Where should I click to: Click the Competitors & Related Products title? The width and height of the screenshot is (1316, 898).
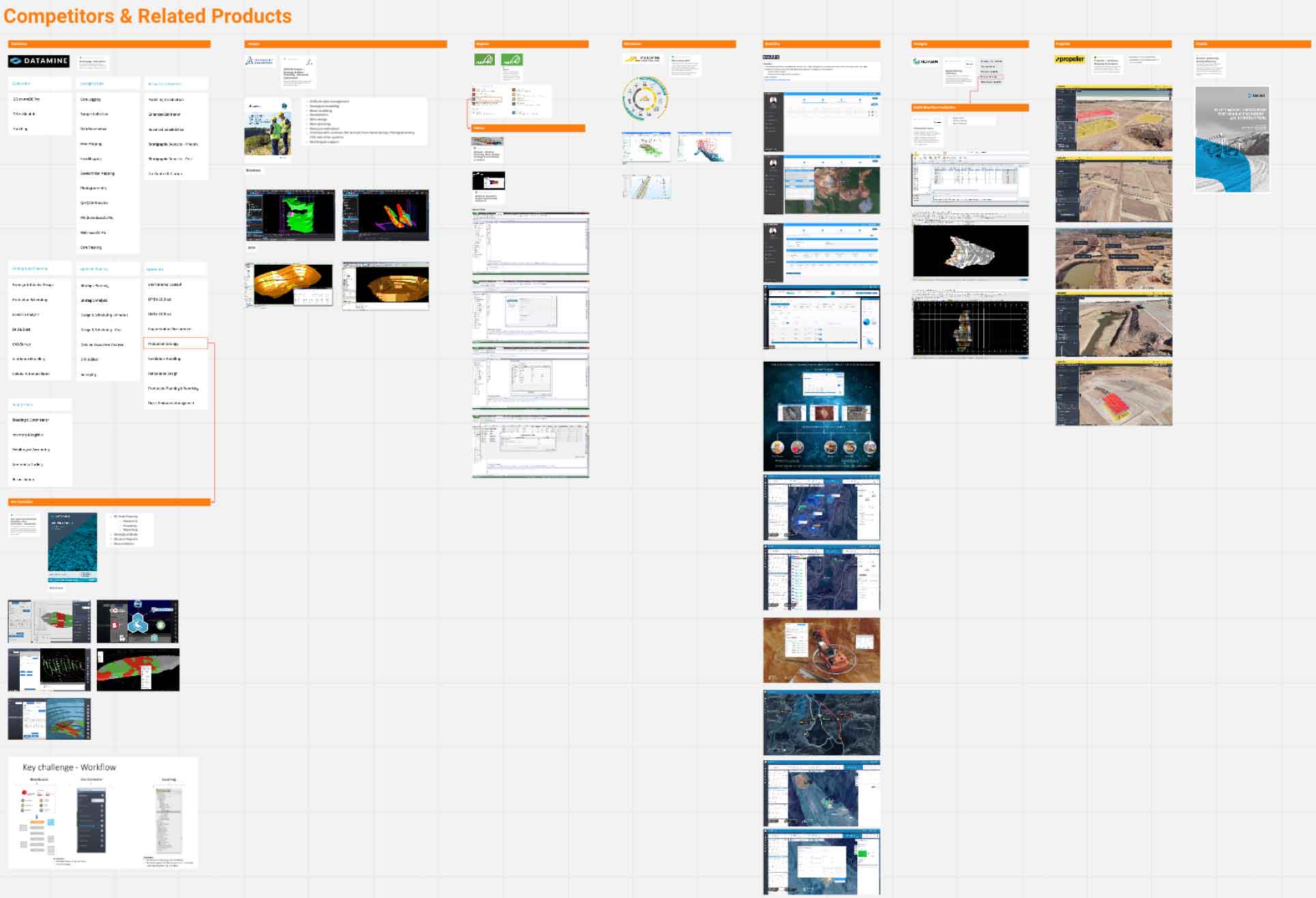click(x=147, y=16)
